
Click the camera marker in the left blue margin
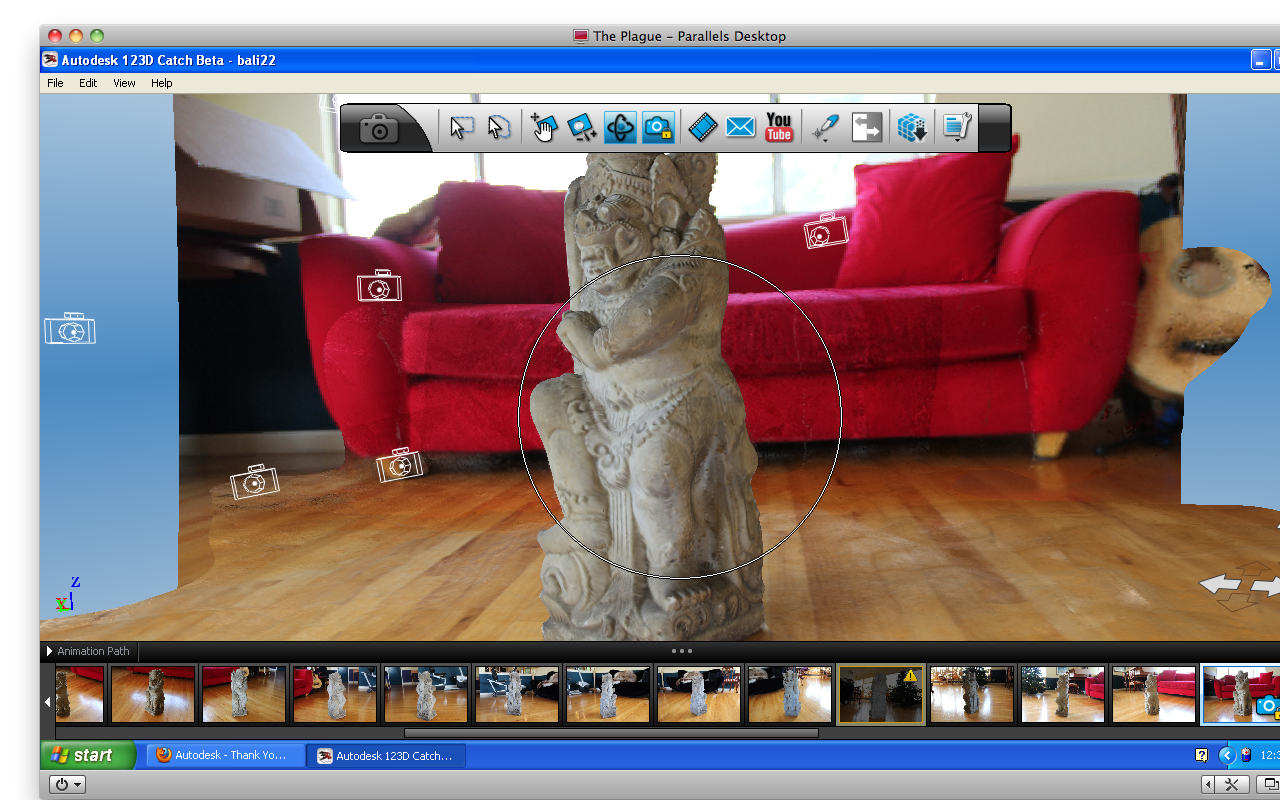[70, 329]
